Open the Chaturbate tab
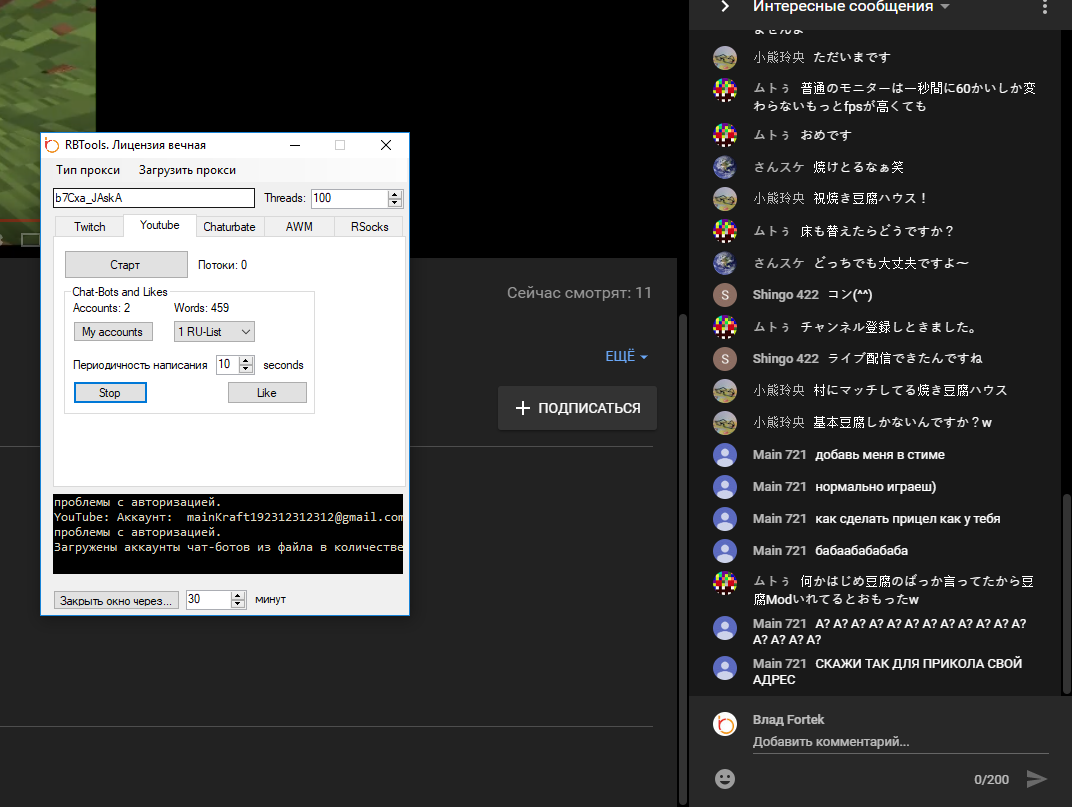Viewport: 1072px width, 807px height. point(229,227)
